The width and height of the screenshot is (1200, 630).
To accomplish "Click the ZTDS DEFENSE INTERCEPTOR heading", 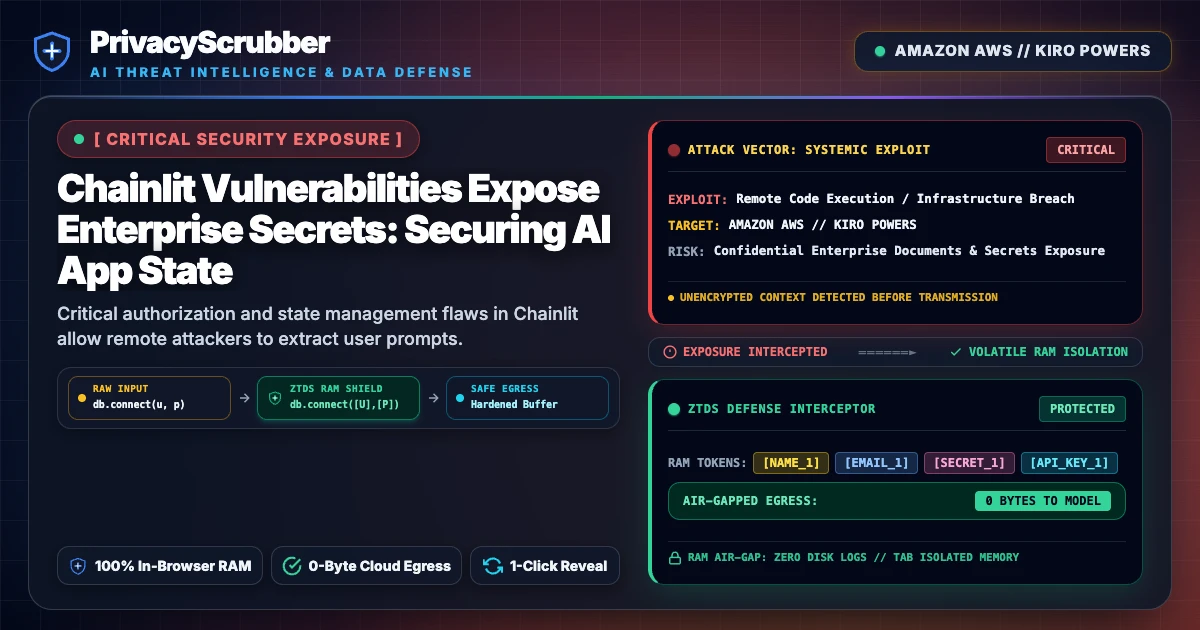I will click(781, 409).
